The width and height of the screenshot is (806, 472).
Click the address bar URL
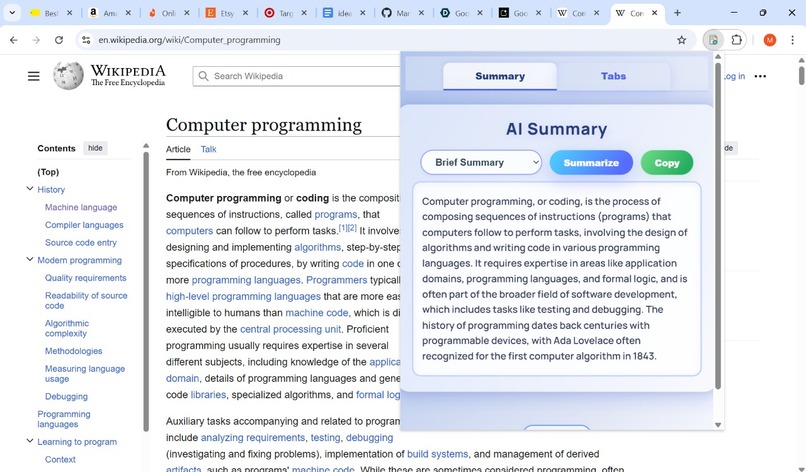point(189,40)
